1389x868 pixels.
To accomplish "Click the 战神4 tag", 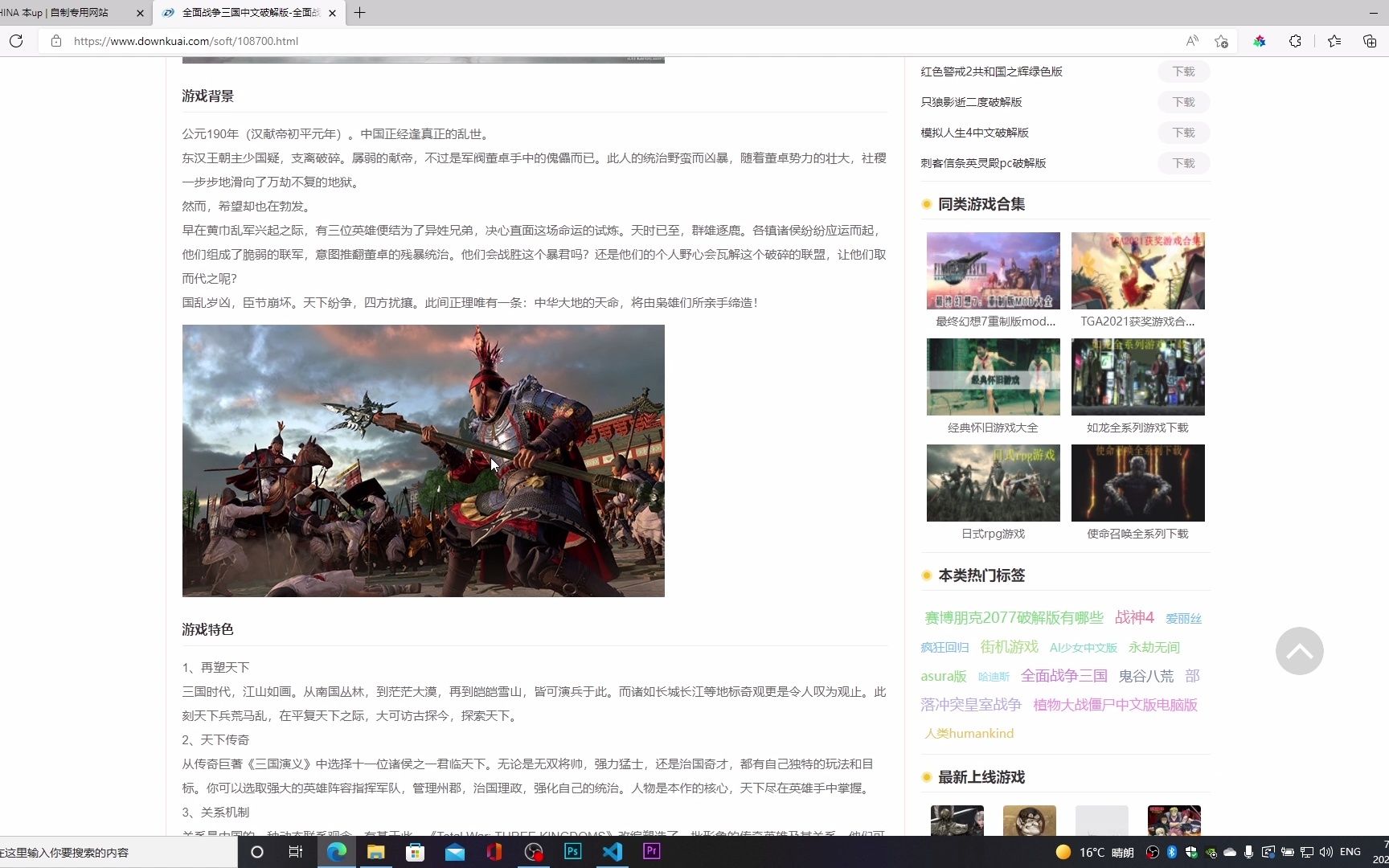I will pos(1134,617).
